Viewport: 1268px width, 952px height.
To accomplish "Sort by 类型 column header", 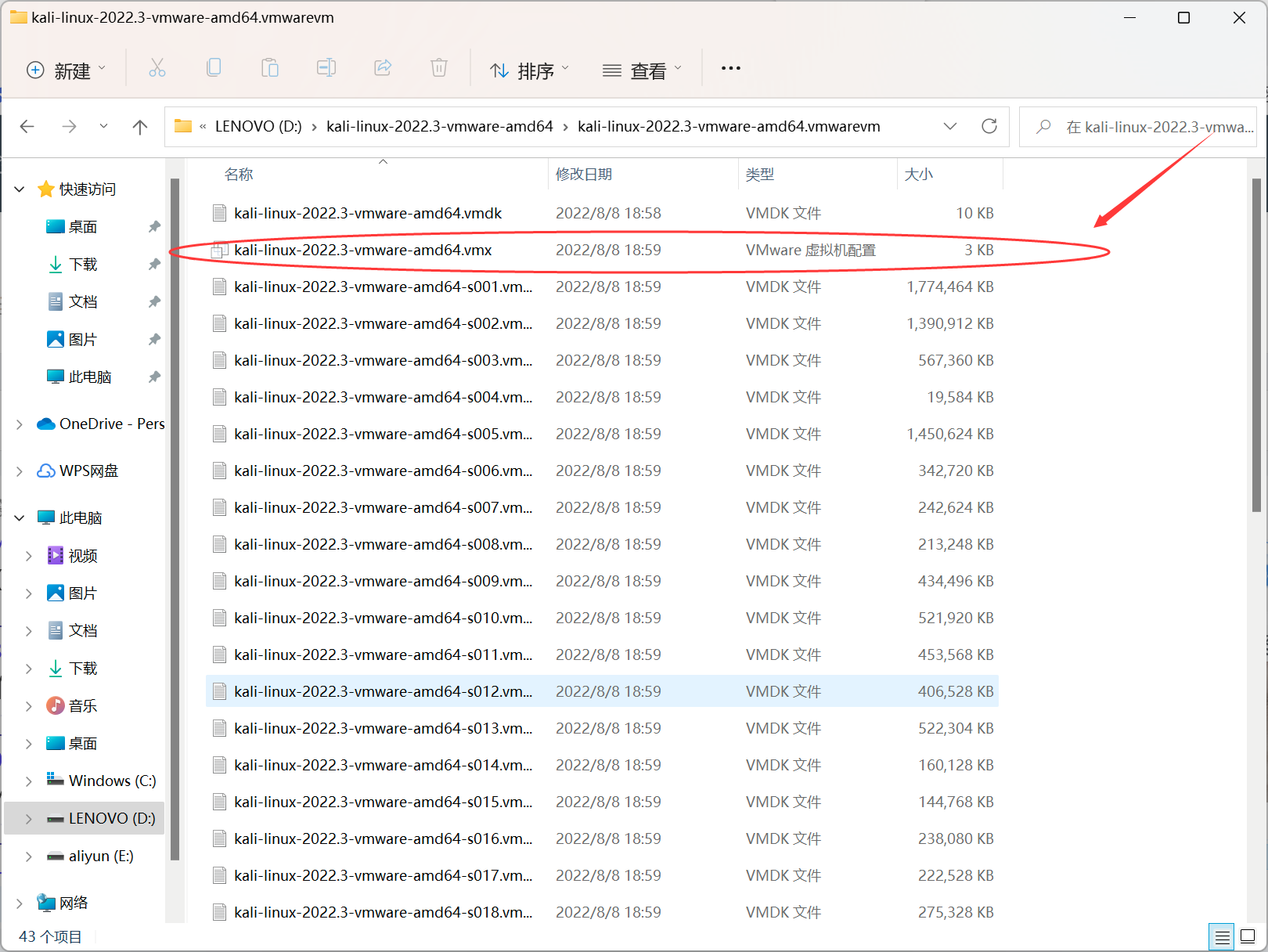I will point(759,174).
